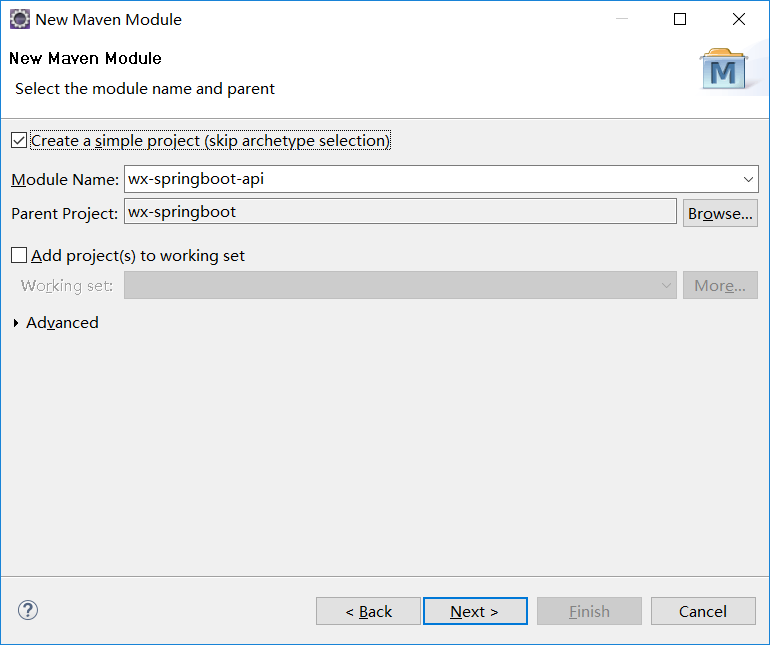This screenshot has height=645, width=770.
Task: Click the Eclipse icon in title bar
Action: pos(20,20)
